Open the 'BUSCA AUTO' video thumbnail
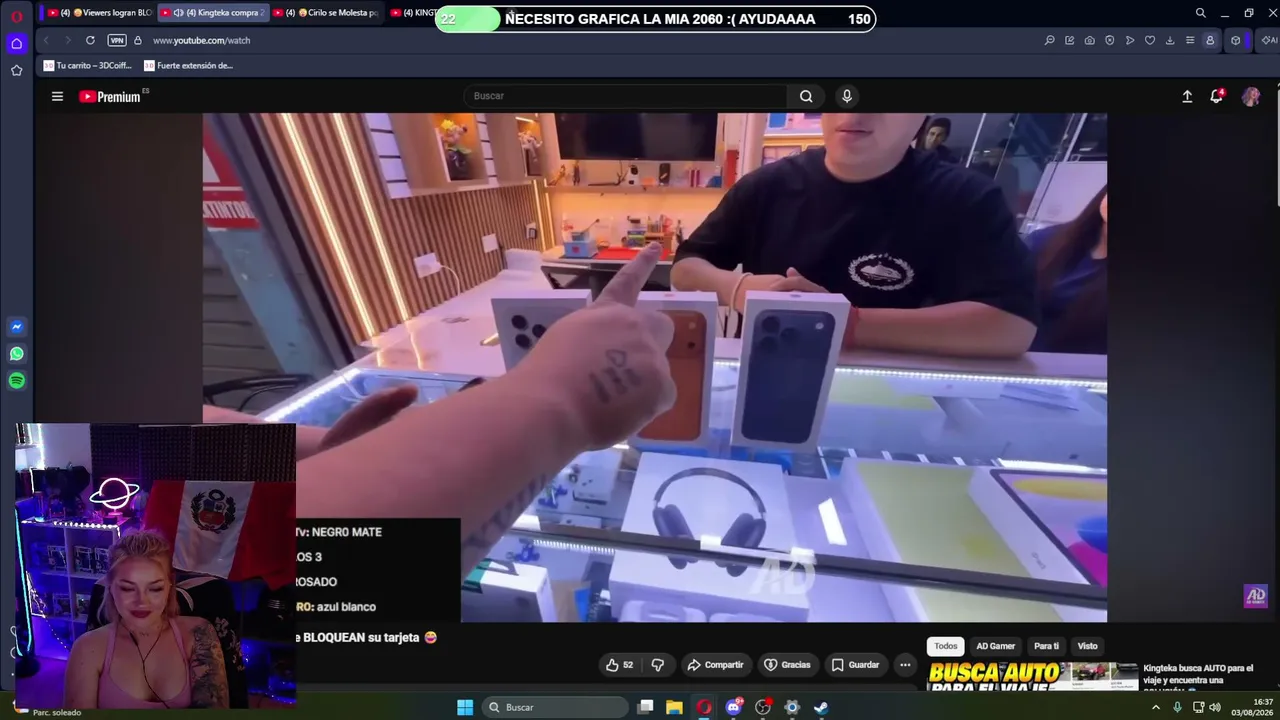The height and width of the screenshot is (720, 1280). (1032, 677)
